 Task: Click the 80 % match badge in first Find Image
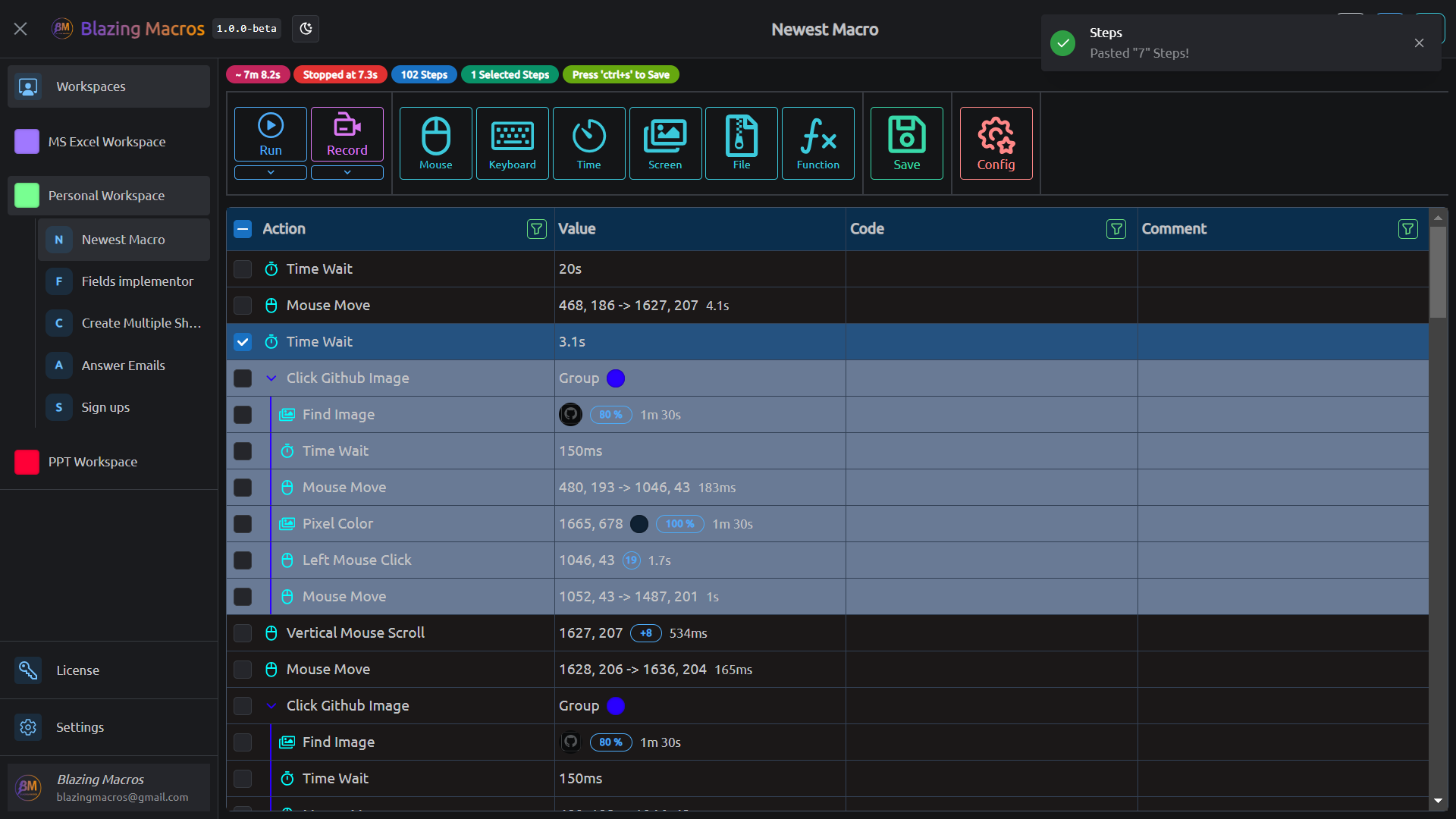pyautogui.click(x=610, y=415)
